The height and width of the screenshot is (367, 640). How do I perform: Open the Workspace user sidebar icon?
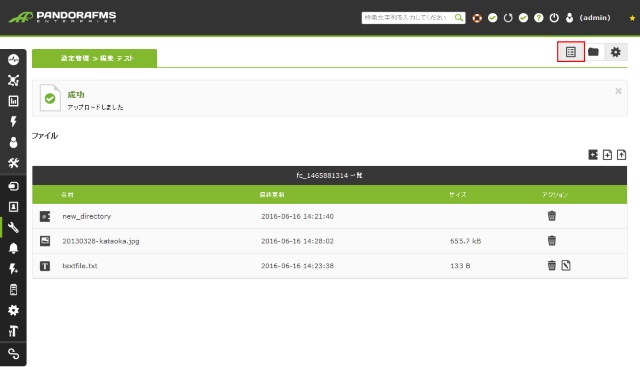[13, 142]
